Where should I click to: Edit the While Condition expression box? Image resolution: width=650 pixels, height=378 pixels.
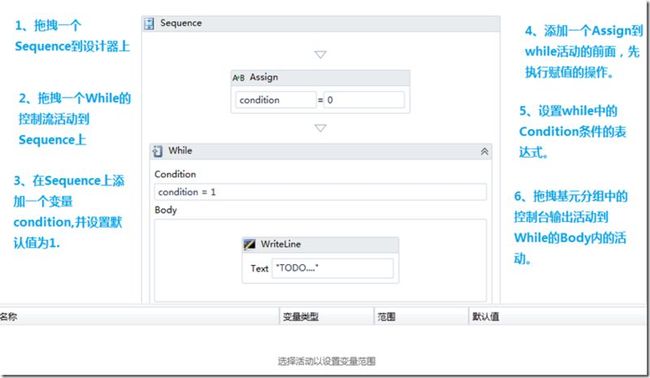pyautogui.click(x=320, y=192)
